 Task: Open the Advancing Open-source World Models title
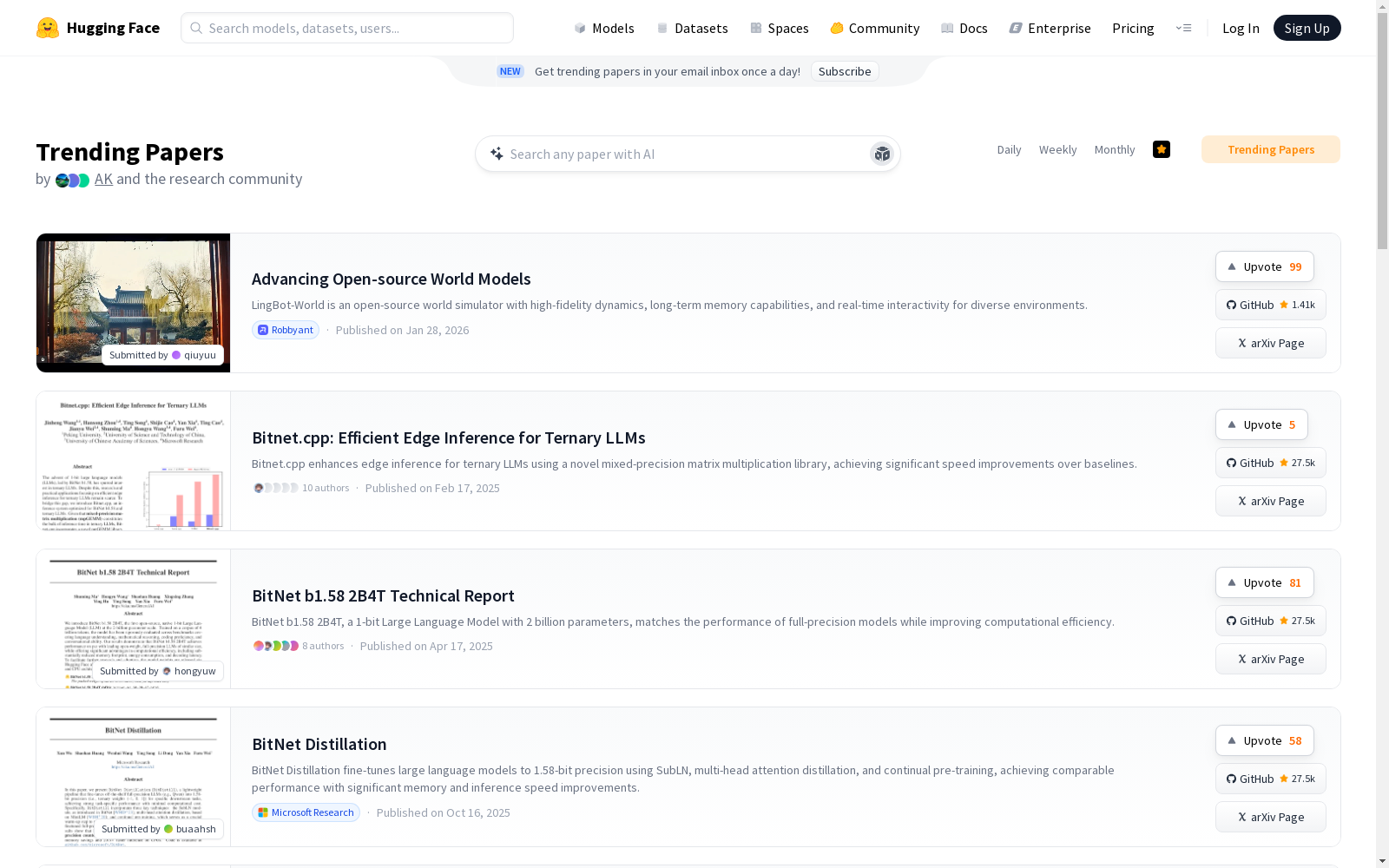(392, 279)
